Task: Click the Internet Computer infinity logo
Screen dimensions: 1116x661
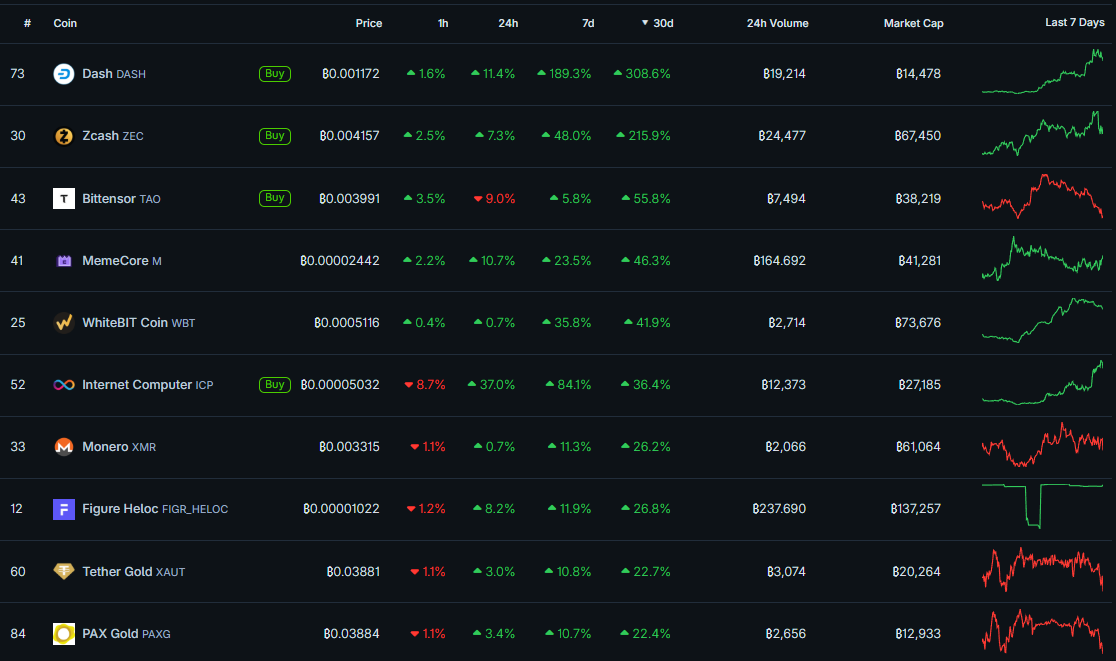Action: [64, 385]
